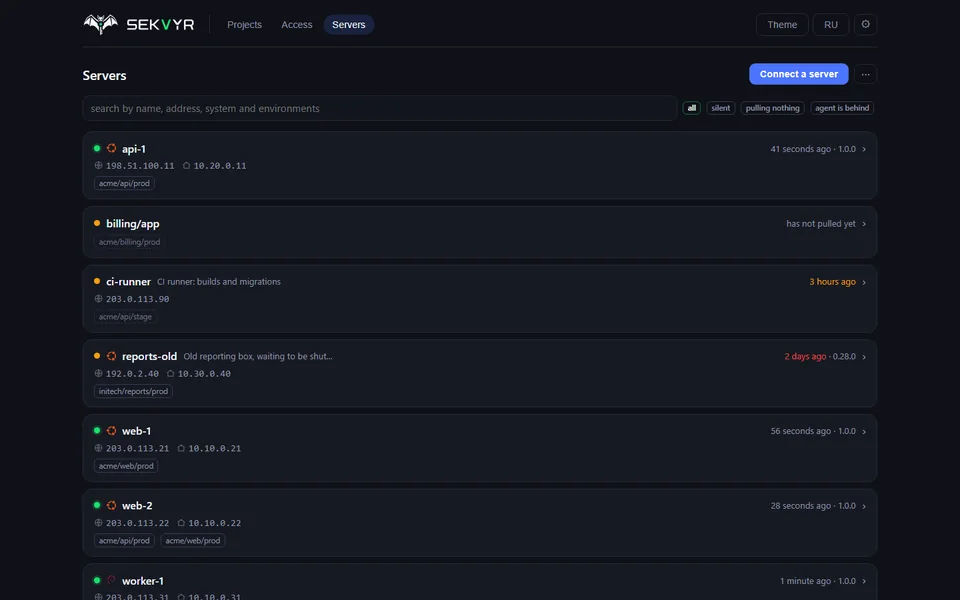Click the 'CI runner: builds and migrations' description
Viewport: 960px width, 600px height.
(x=219, y=282)
